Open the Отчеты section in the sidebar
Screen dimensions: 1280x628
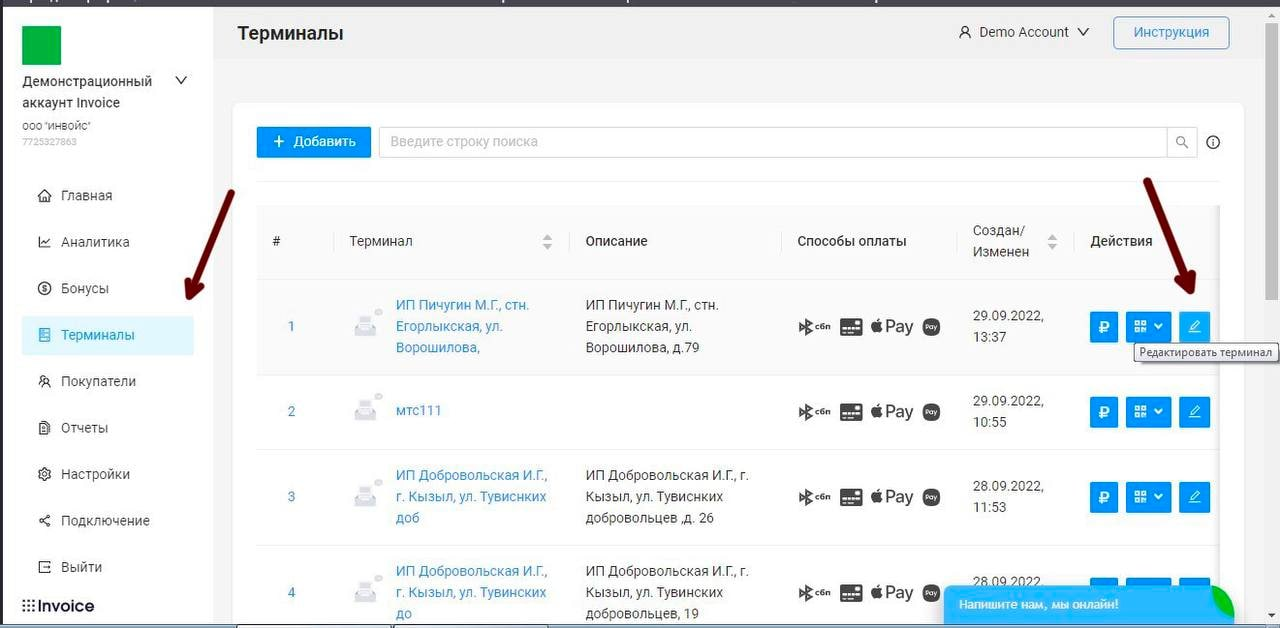coord(83,427)
